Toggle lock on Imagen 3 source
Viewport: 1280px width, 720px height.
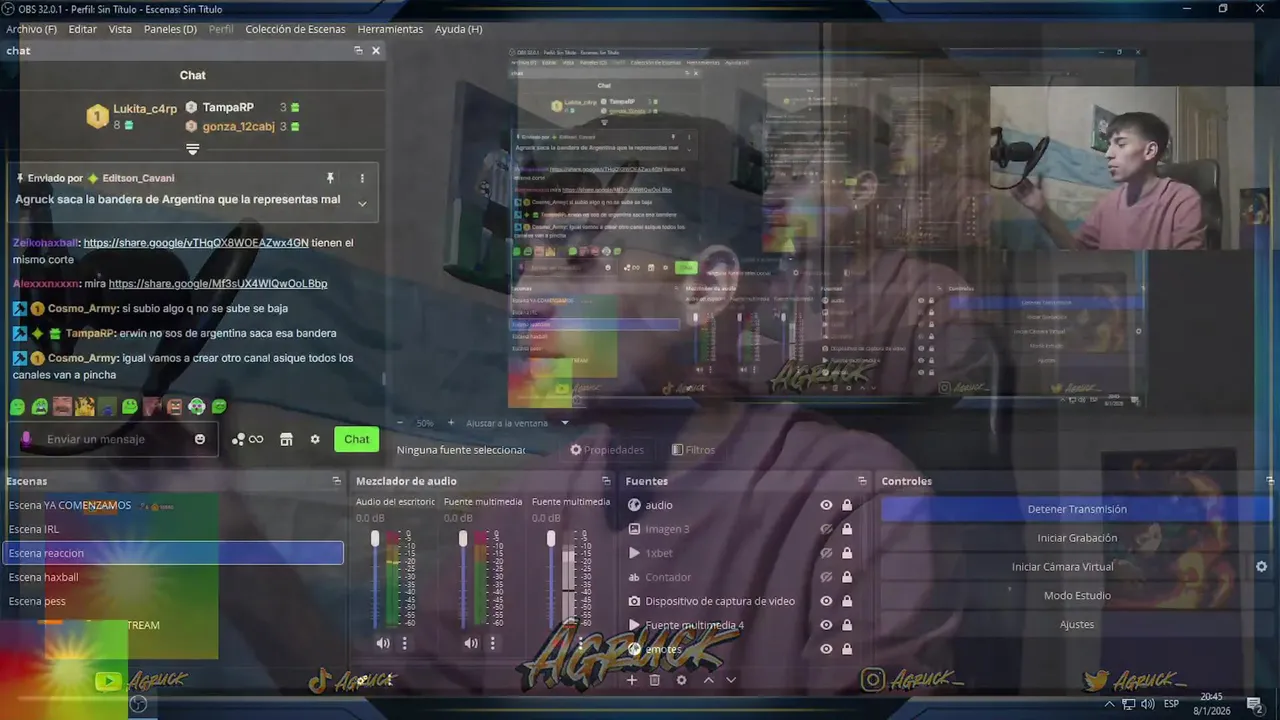[x=847, y=529]
